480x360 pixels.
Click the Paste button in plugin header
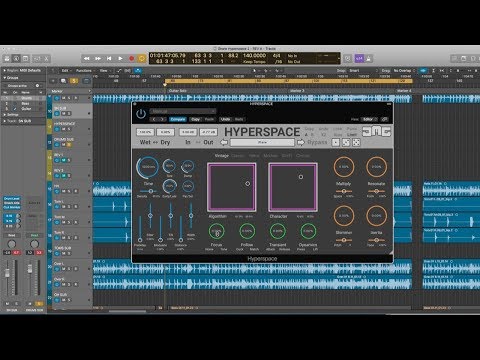209,119
